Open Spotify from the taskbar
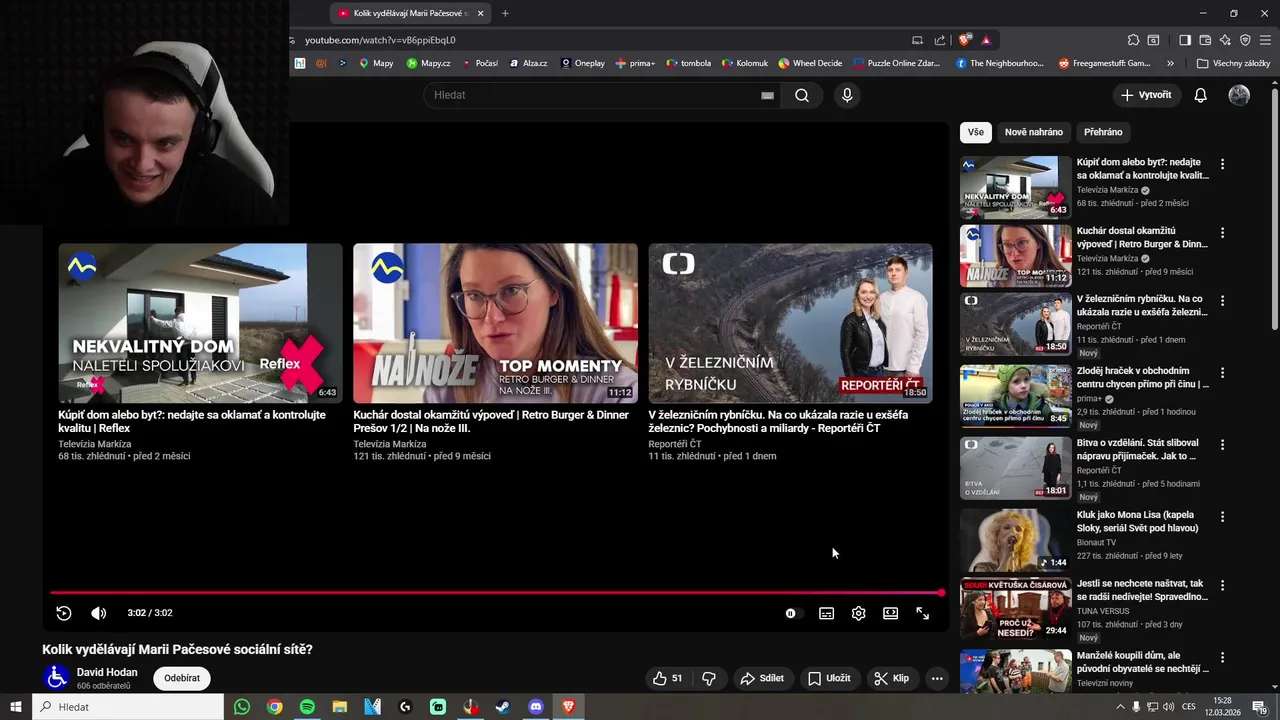Screen dimensions: 1280x720 click(x=307, y=707)
